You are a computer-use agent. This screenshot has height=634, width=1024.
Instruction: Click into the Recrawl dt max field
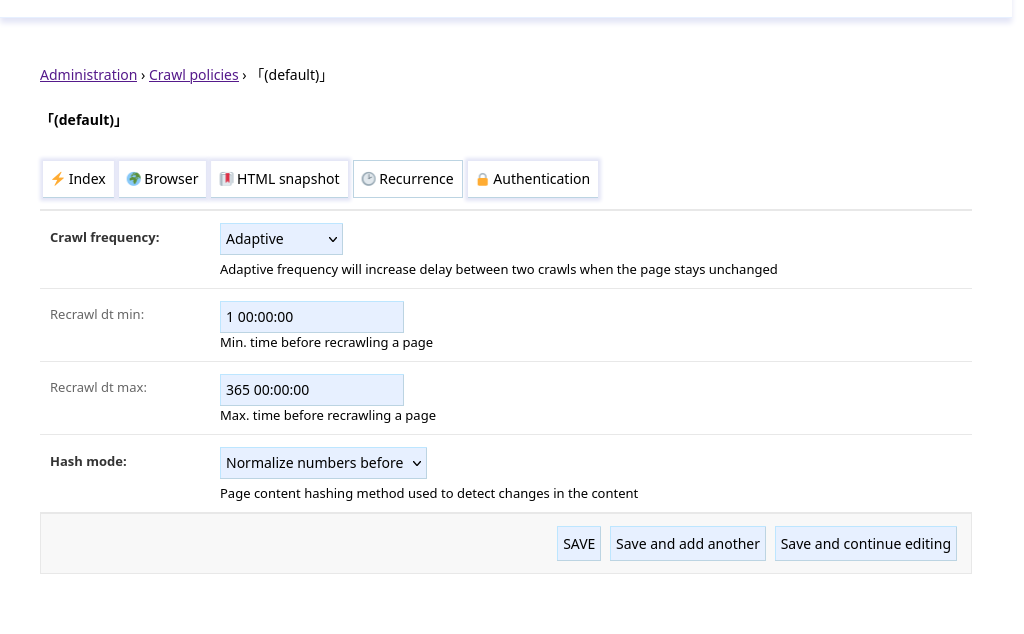click(312, 390)
